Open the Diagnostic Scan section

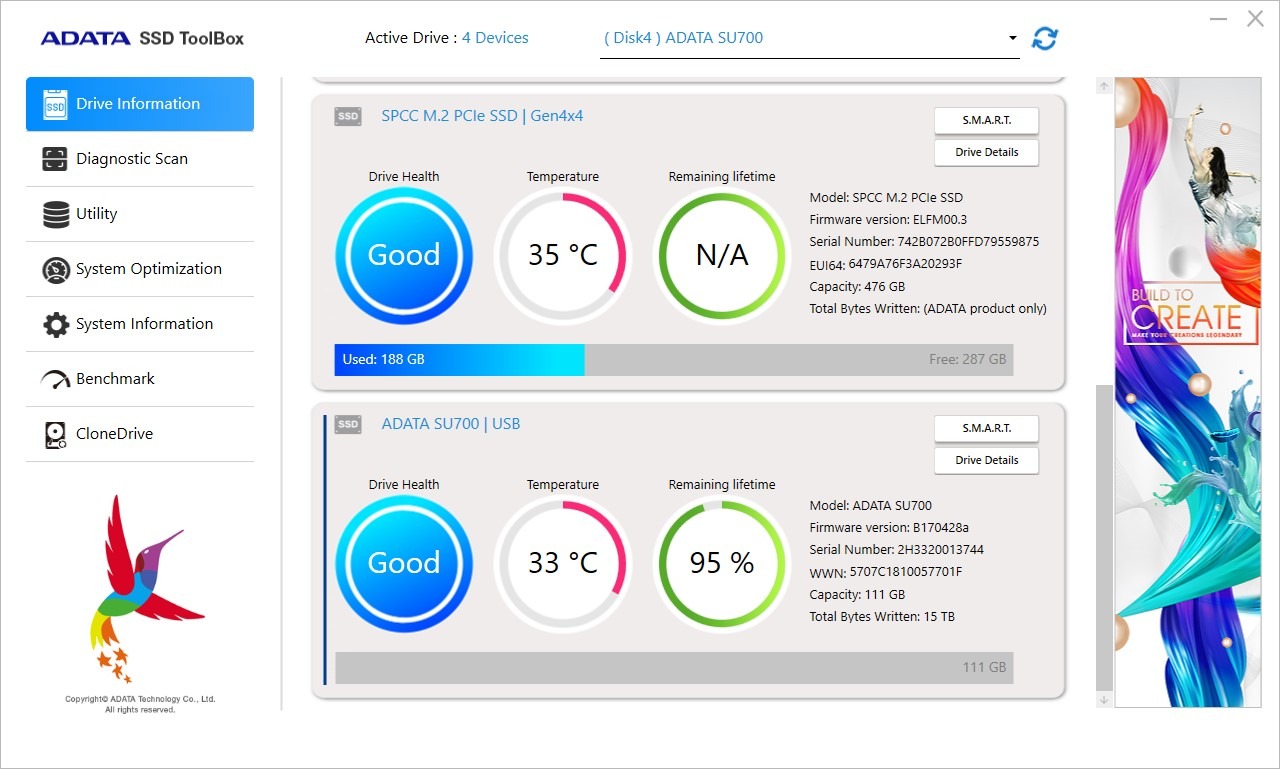point(140,159)
